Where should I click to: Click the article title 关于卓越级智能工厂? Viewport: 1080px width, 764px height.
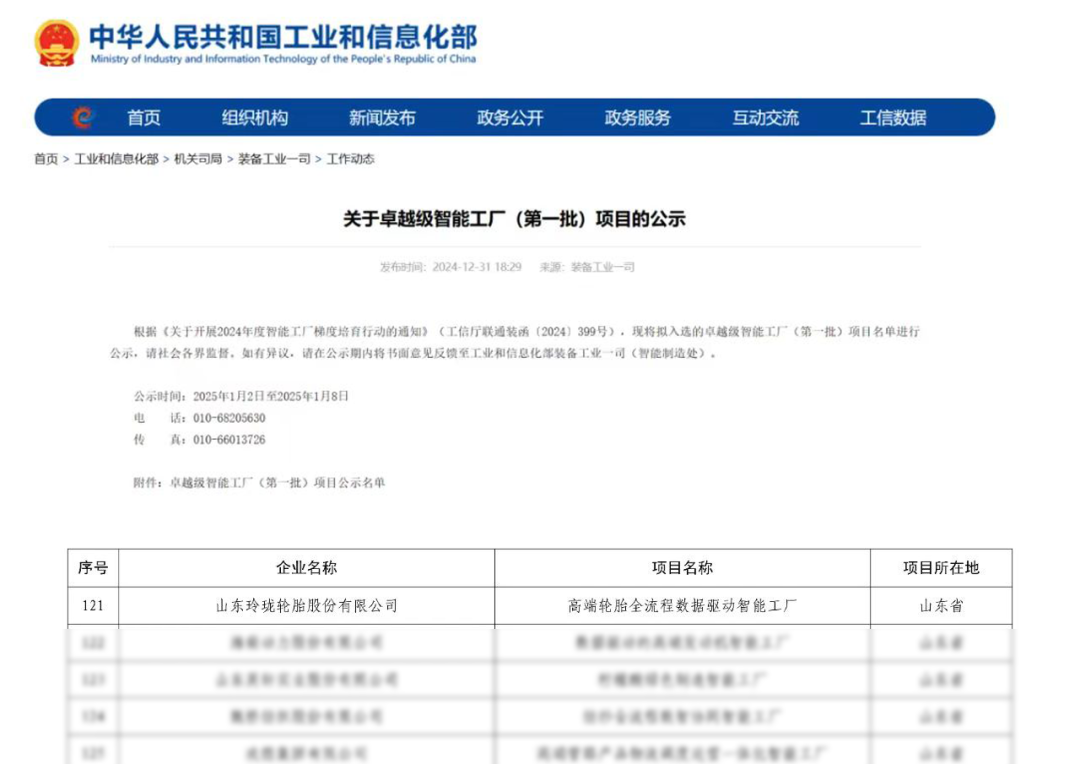click(515, 219)
